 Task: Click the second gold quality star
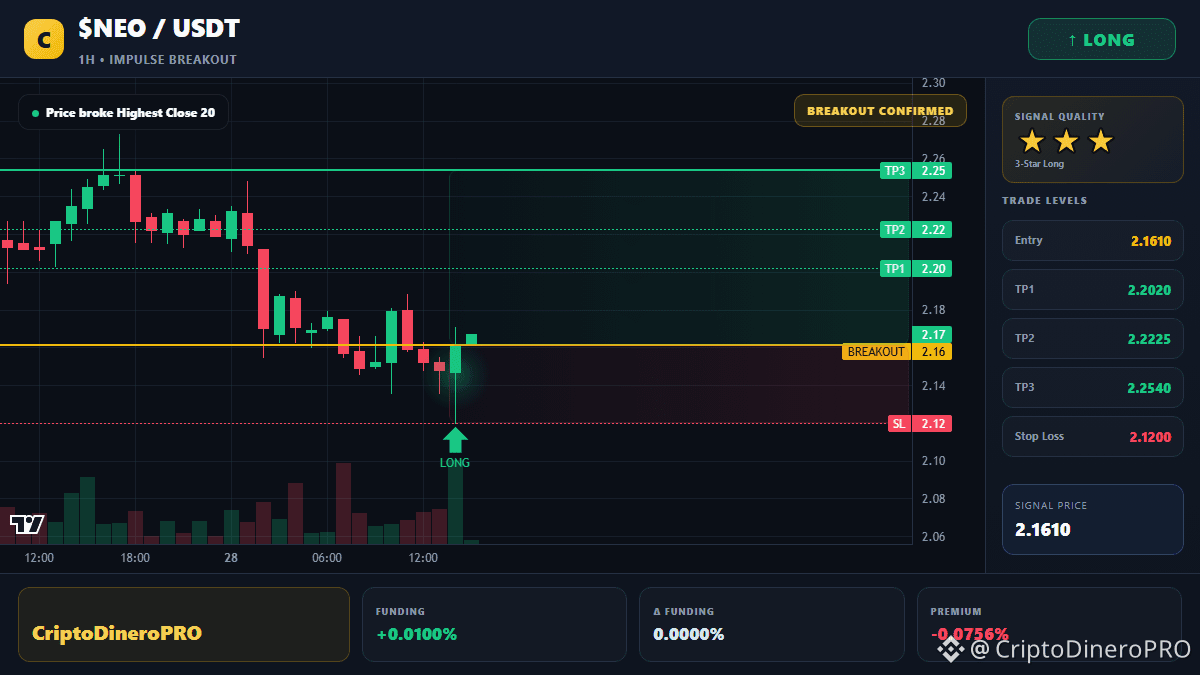click(x=1066, y=141)
